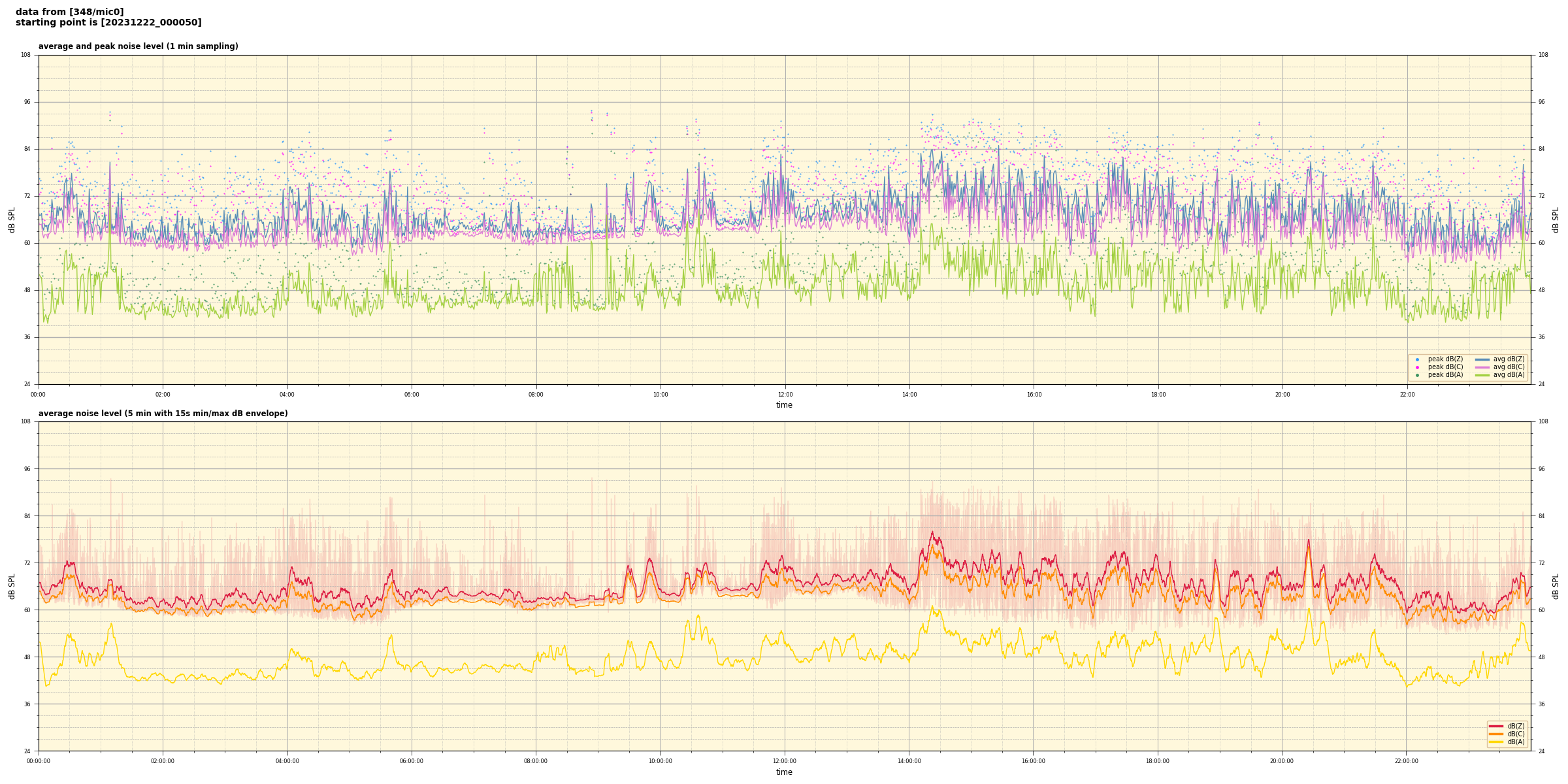1568x784 pixels.
Task: Click the 'data from [348/mic0]' header text
Action: coord(69,12)
